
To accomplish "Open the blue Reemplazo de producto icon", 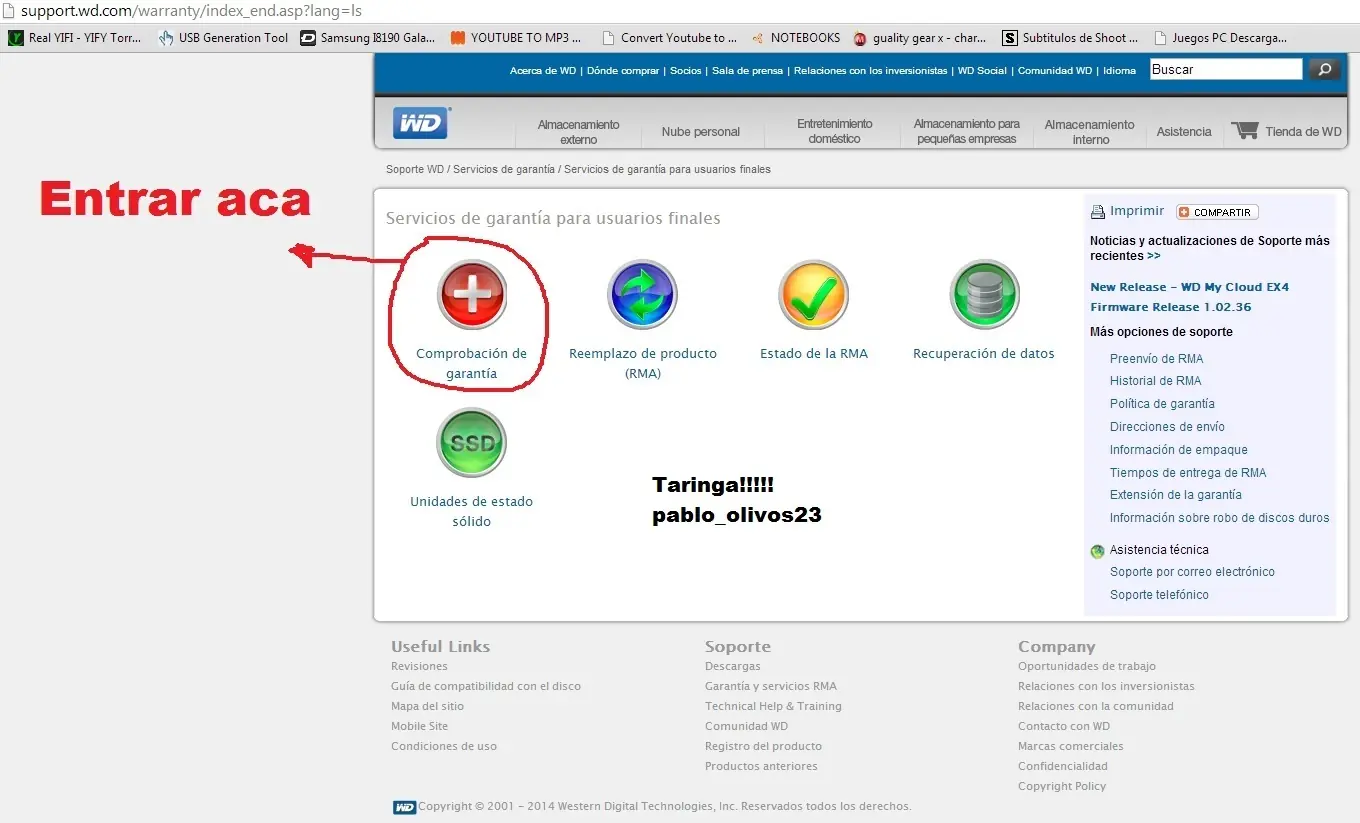I will click(x=643, y=294).
